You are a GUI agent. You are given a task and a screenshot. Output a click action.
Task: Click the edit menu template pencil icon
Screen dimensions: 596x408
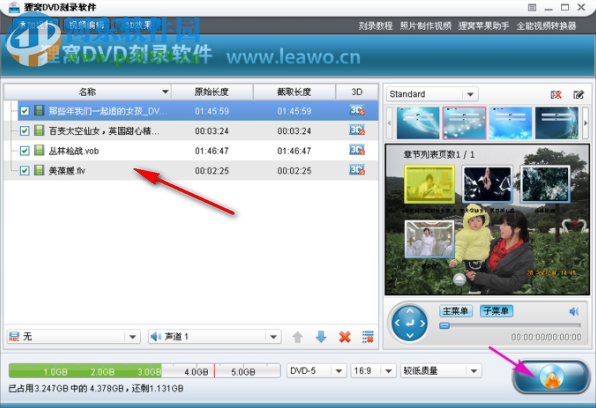(579, 95)
